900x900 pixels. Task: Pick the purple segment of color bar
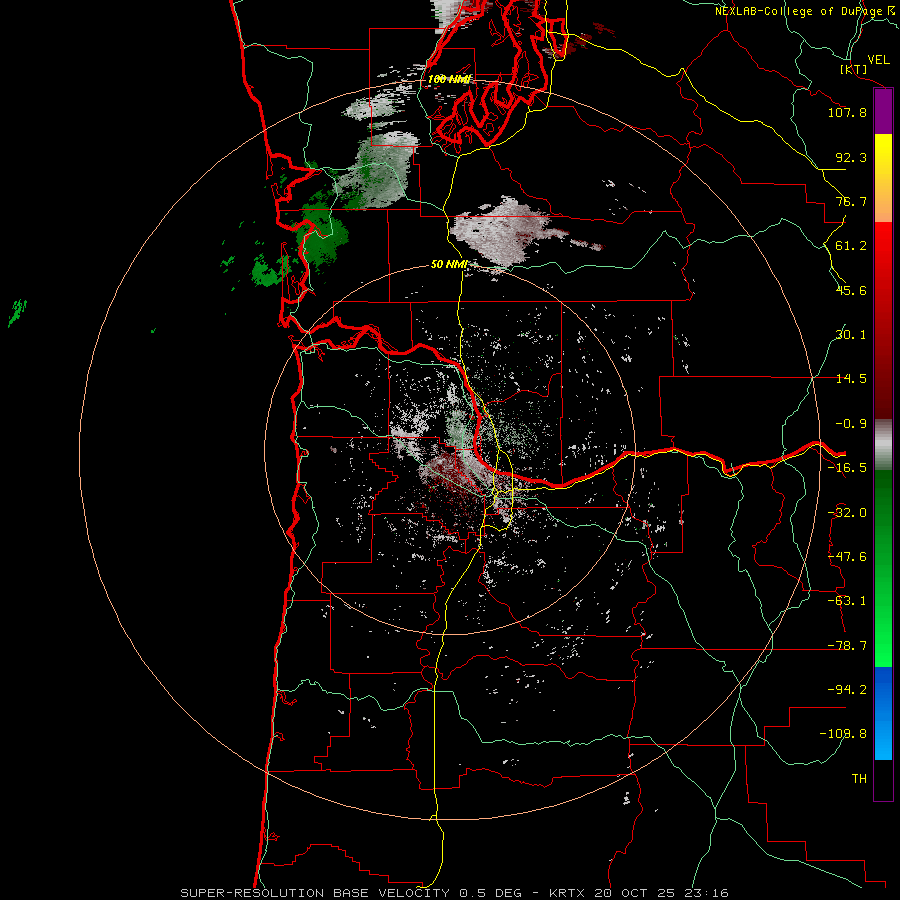[x=883, y=112]
